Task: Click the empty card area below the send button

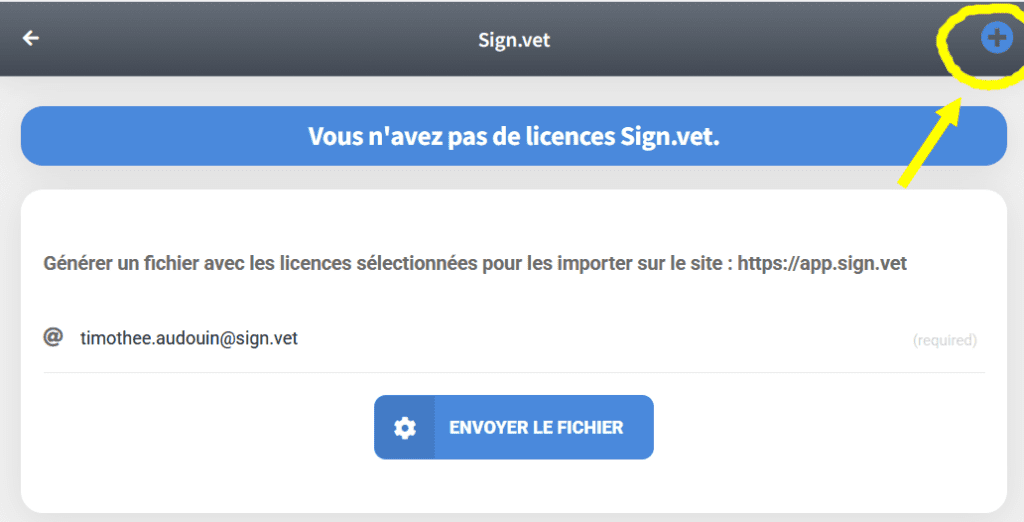Action: 514,488
